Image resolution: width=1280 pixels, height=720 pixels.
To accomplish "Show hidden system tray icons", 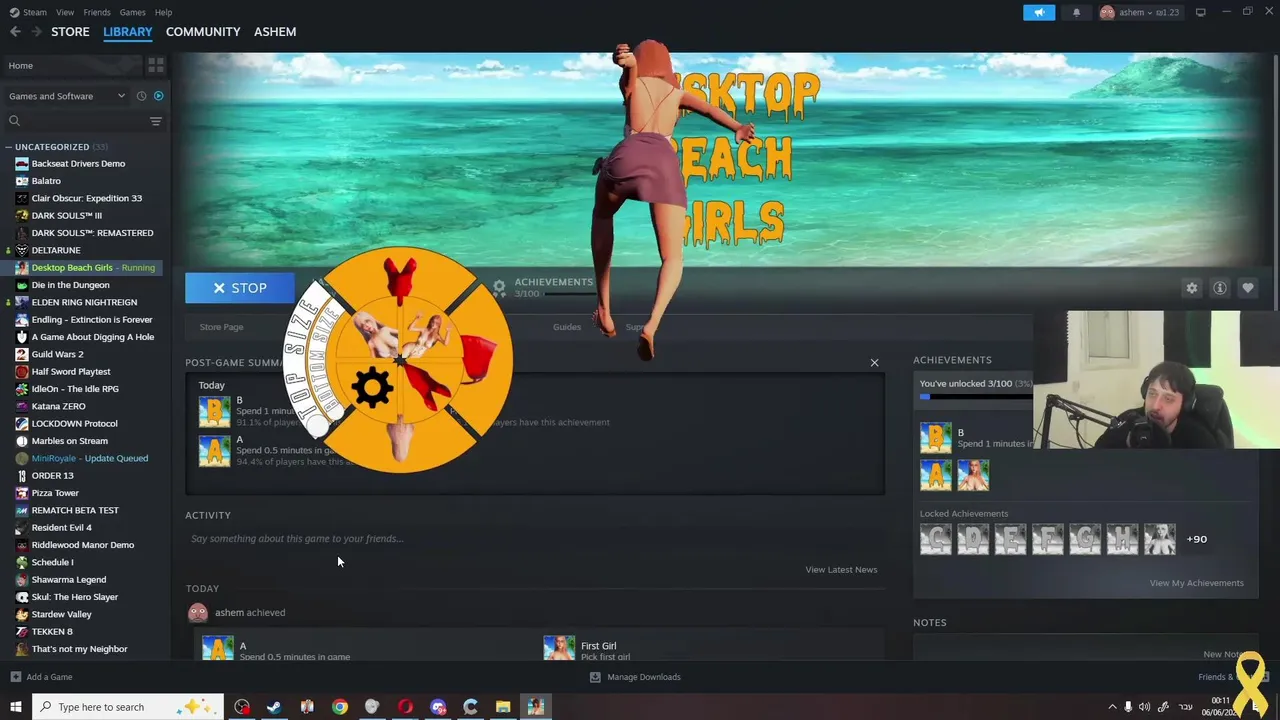I will (x=1112, y=707).
